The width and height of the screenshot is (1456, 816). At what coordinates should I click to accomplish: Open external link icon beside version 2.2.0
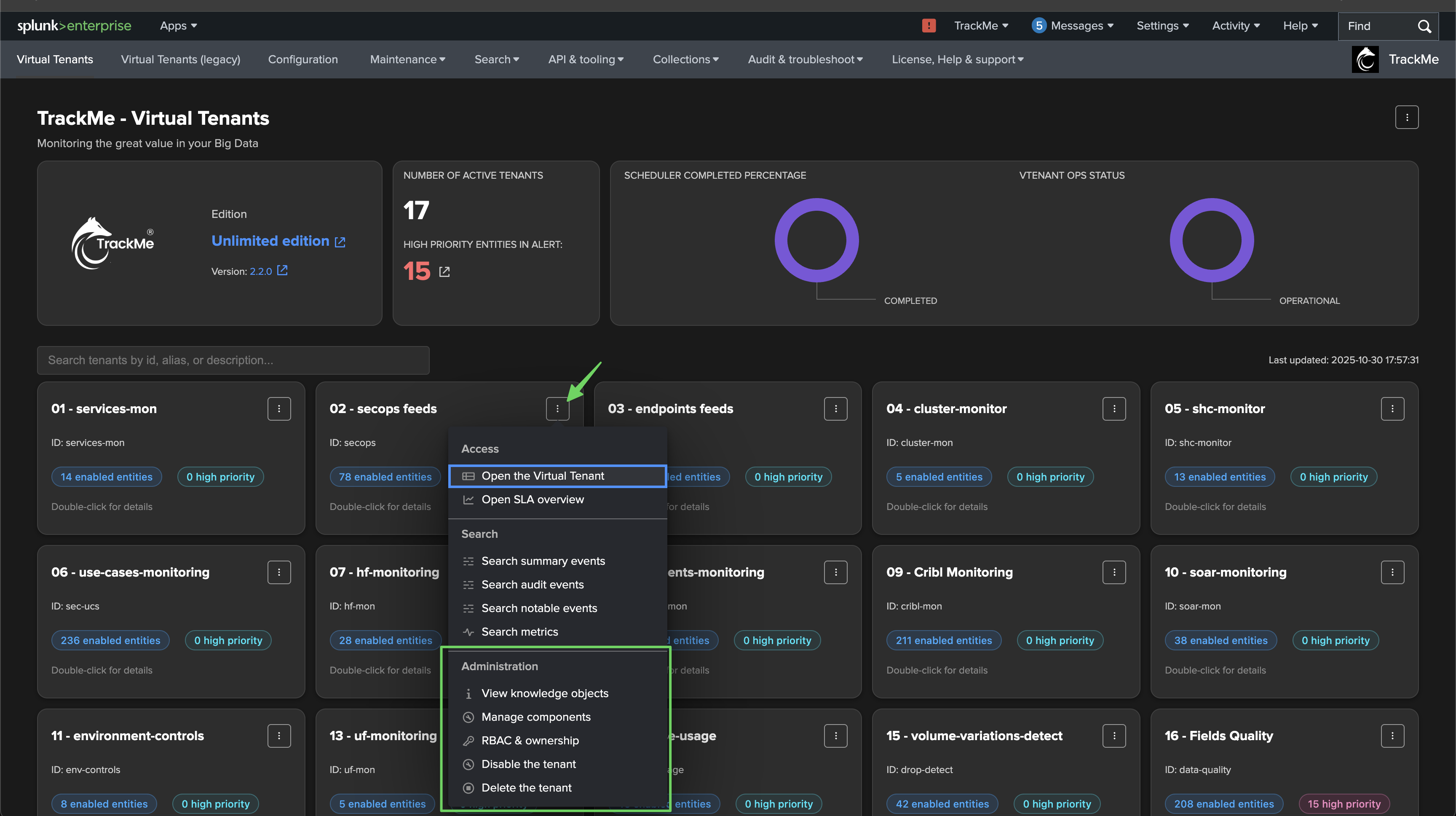tap(282, 271)
